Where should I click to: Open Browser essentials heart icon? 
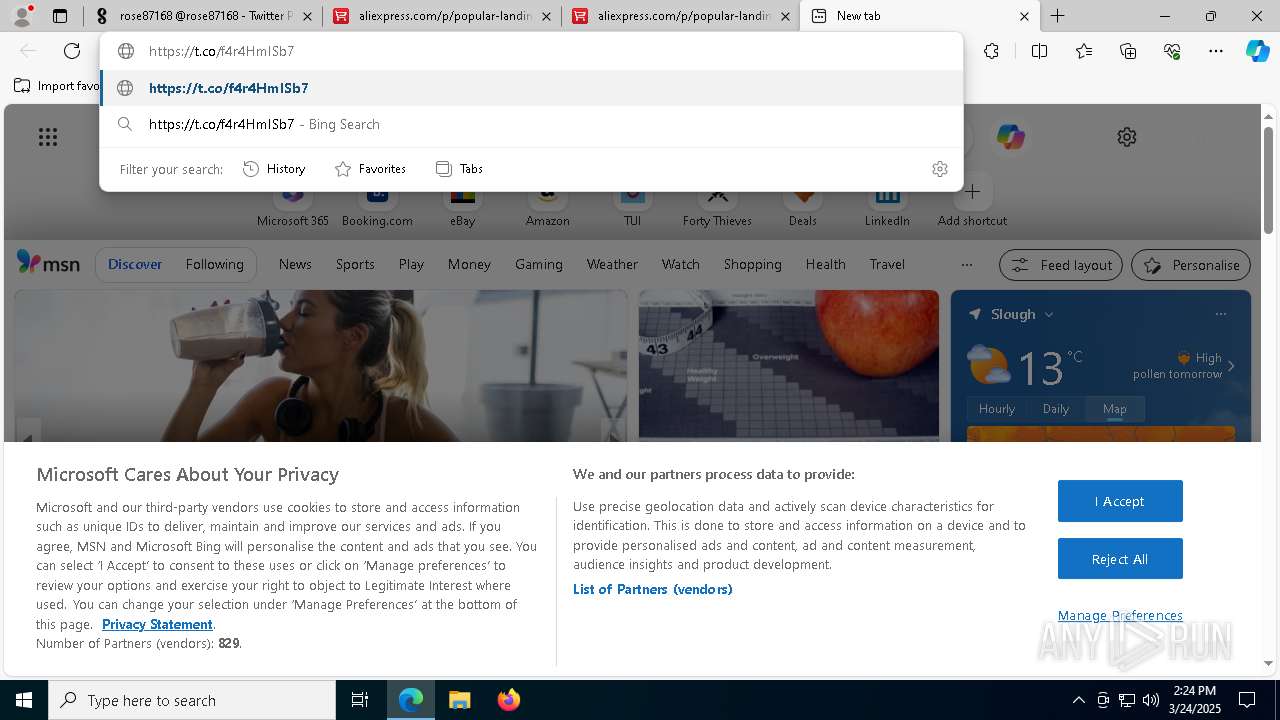[x=1172, y=51]
